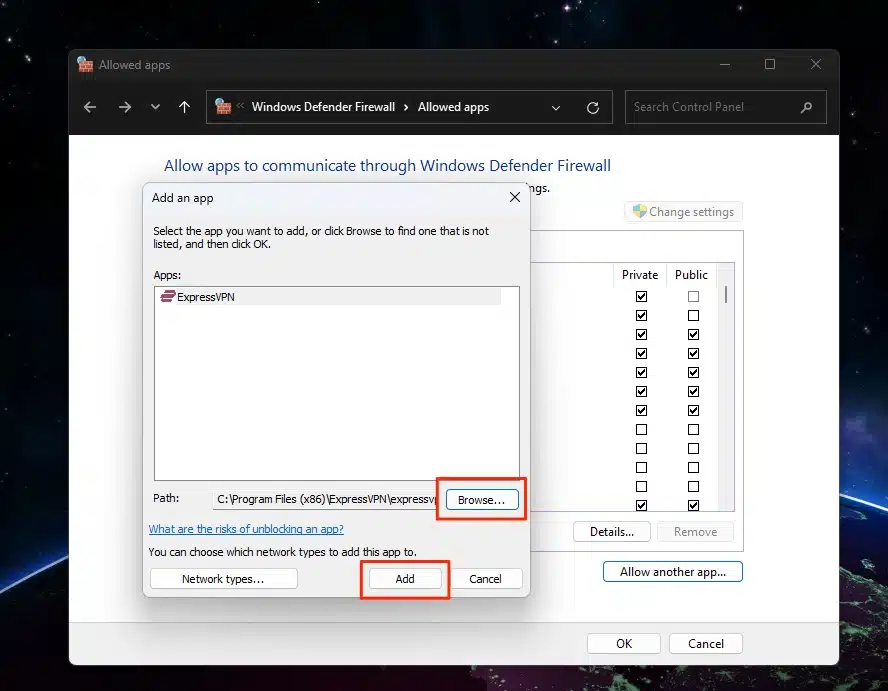Click the Remove button
Screen dimensions: 888x691
coord(695,532)
